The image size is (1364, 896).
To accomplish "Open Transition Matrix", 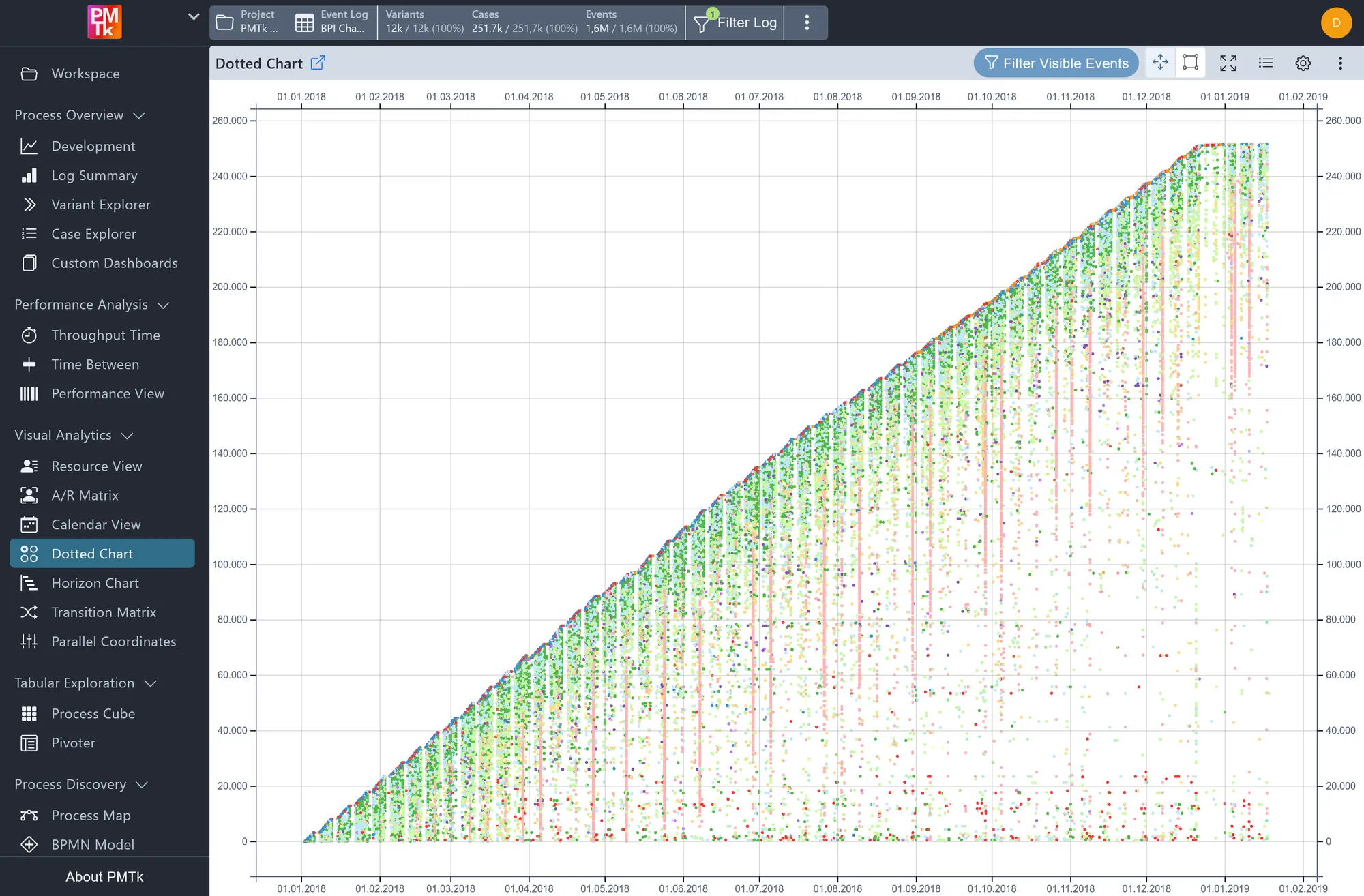I will 102,612.
